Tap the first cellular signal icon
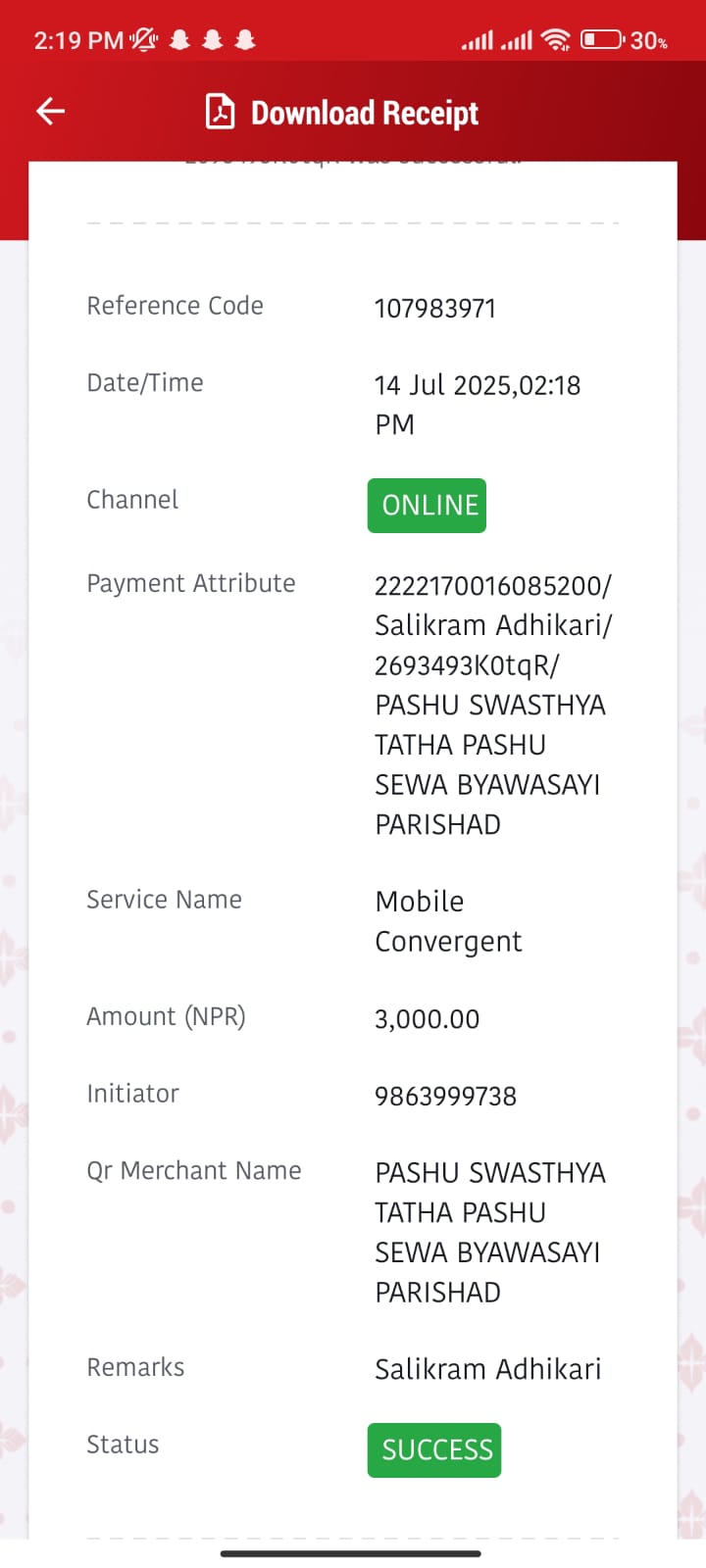This screenshot has height=1568, width=706. pyautogui.click(x=477, y=40)
